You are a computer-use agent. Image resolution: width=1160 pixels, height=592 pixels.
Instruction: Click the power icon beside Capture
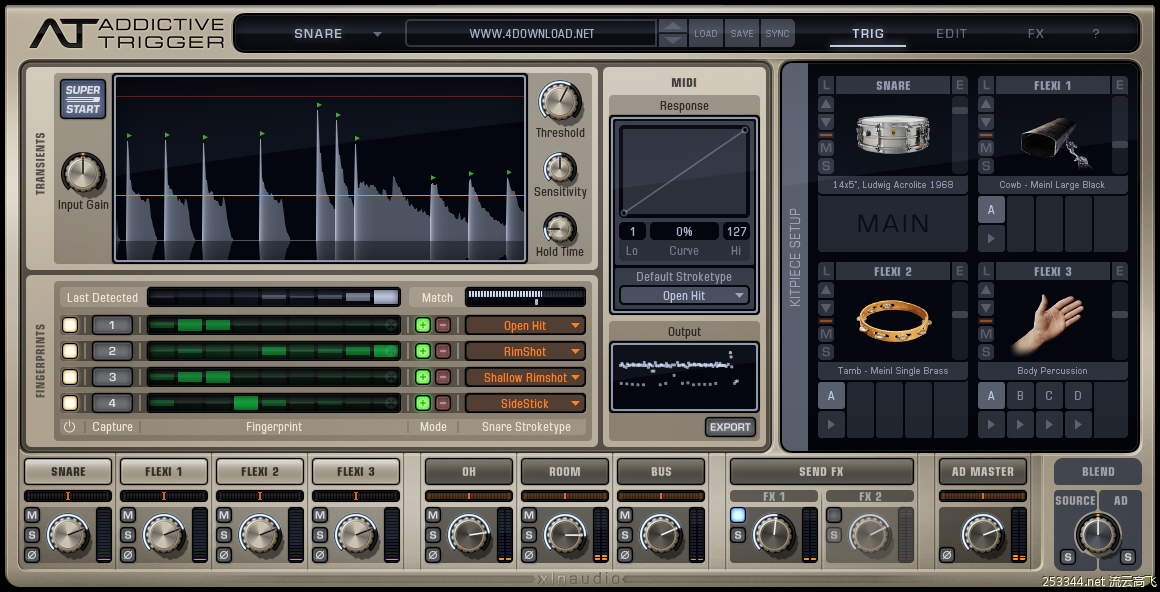(x=70, y=427)
